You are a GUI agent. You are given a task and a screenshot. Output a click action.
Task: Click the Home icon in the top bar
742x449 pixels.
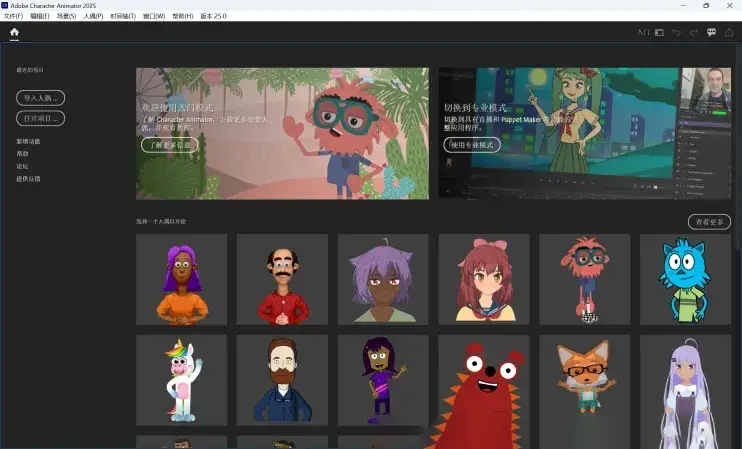click(14, 32)
